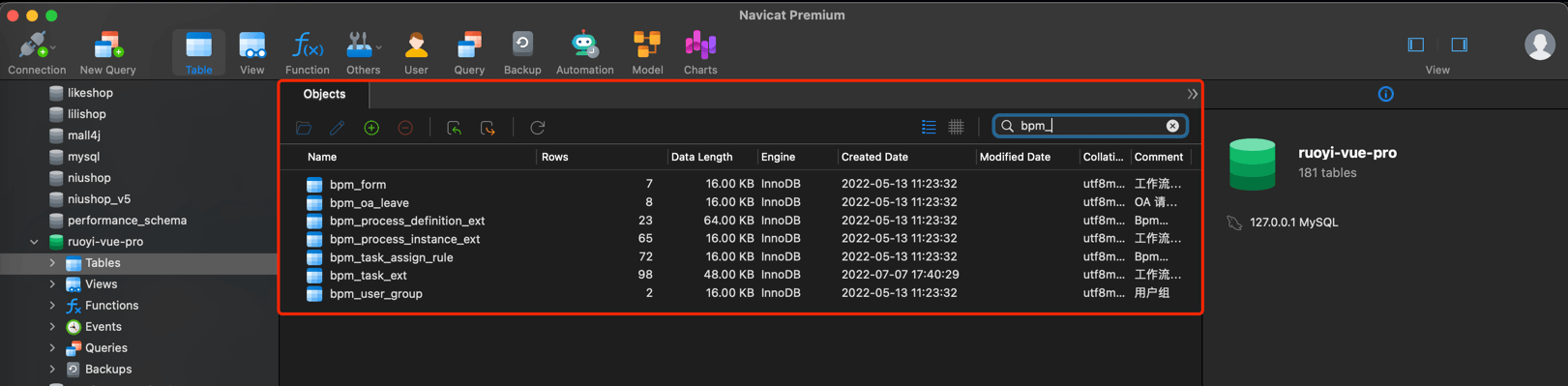1568x386 pixels.
Task: Expand the Views tree node
Action: (52, 284)
